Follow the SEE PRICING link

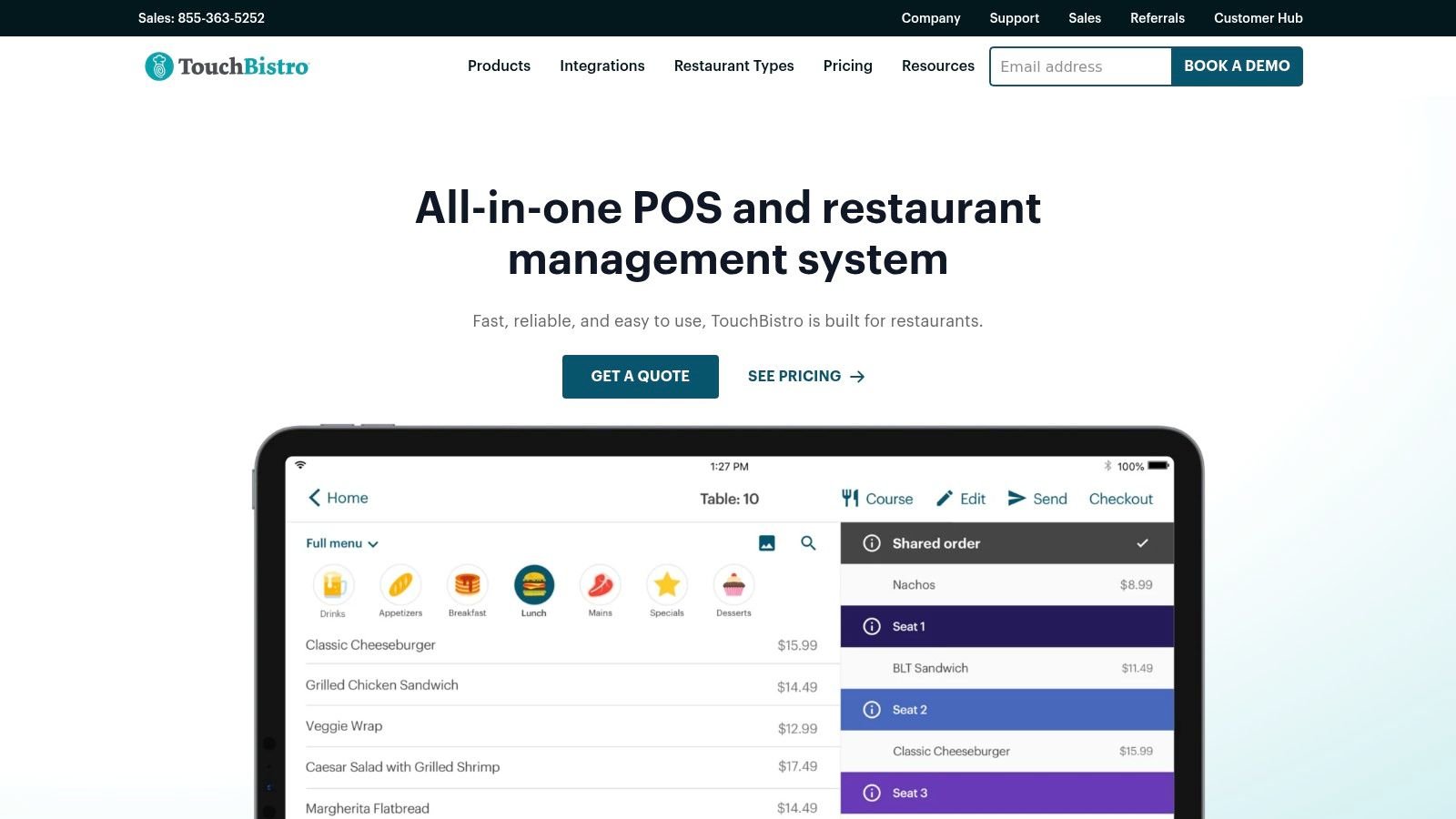806,377
